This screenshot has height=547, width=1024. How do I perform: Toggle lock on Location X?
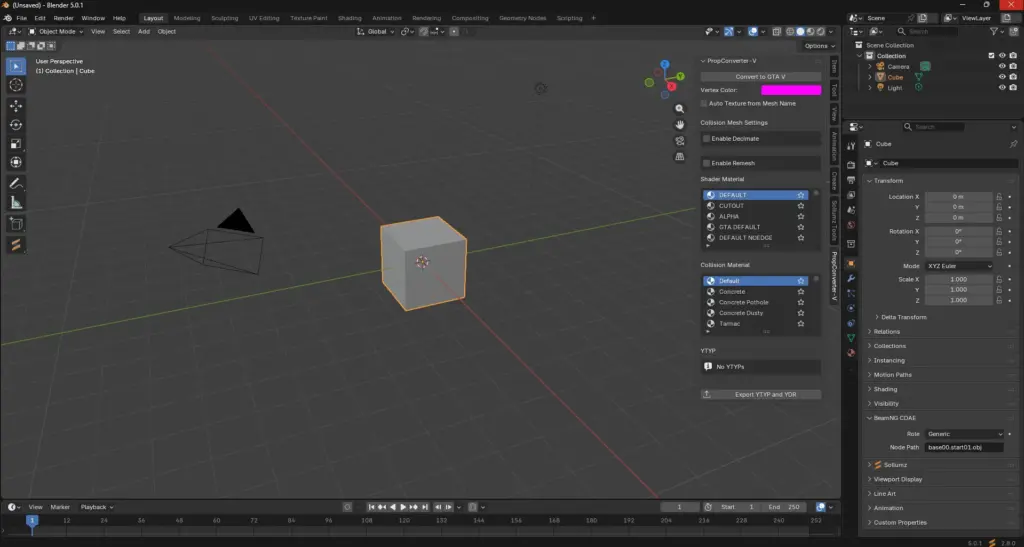999,196
